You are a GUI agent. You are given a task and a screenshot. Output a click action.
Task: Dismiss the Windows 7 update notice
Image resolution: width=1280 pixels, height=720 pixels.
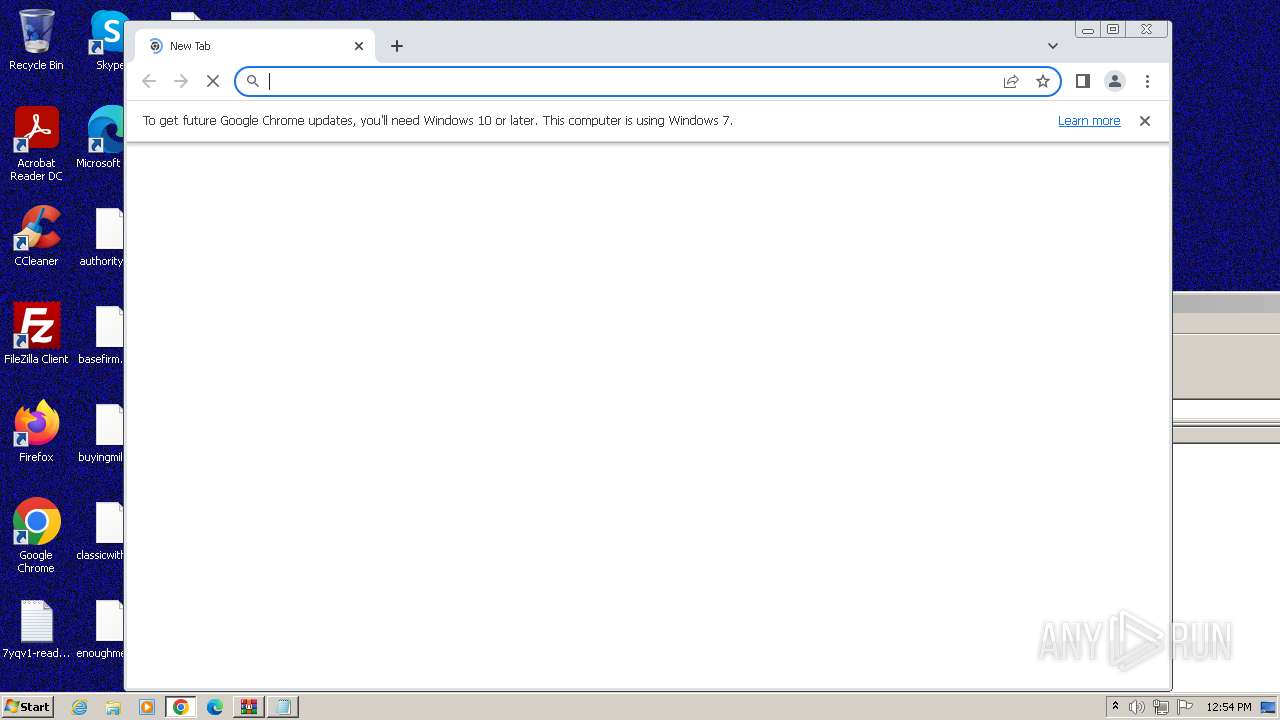click(x=1145, y=121)
